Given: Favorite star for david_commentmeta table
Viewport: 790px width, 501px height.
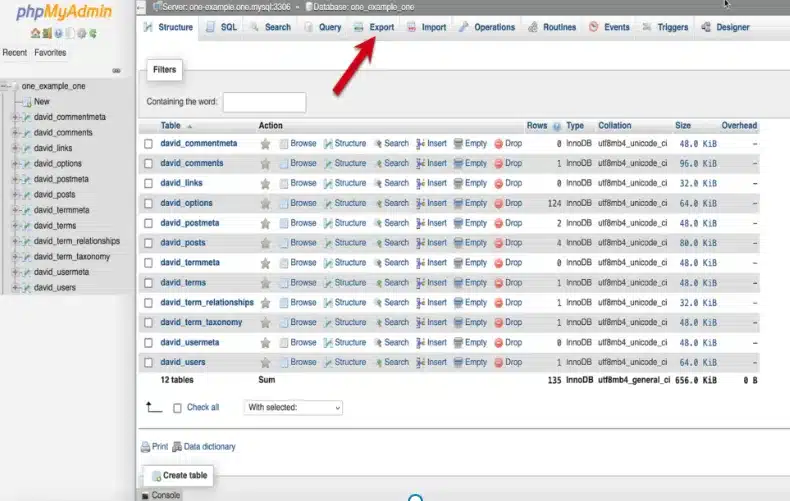Looking at the screenshot, I should pyautogui.click(x=265, y=144).
